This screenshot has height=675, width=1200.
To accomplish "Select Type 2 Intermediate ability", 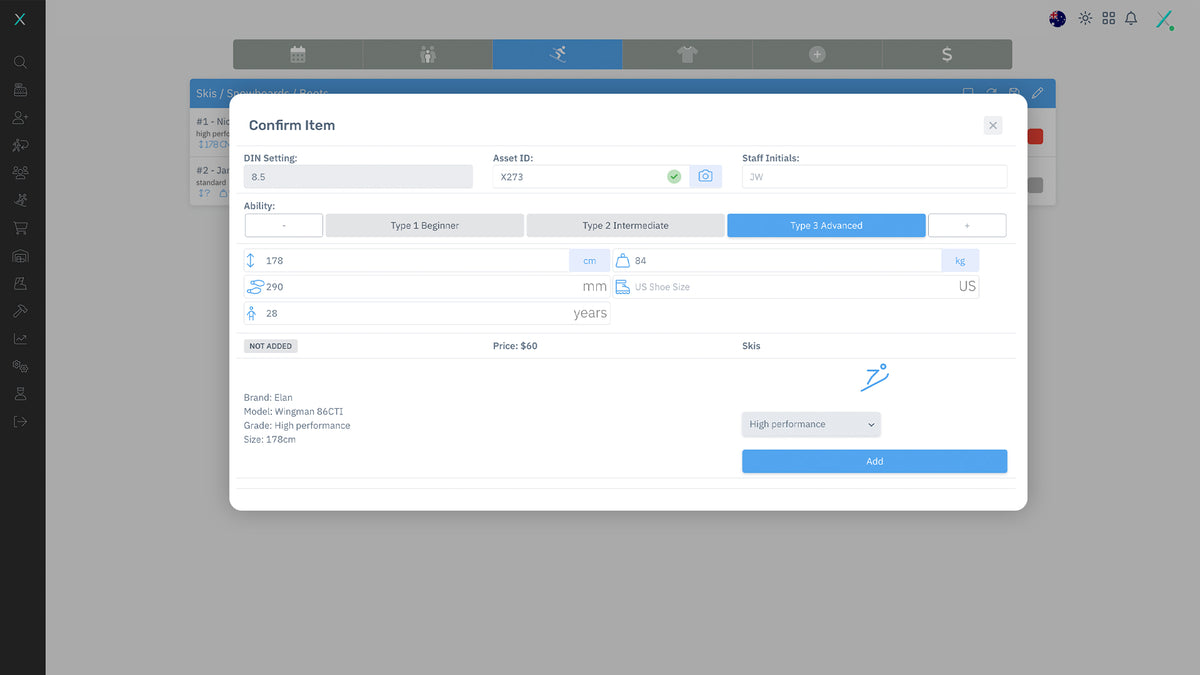I will pos(625,226).
